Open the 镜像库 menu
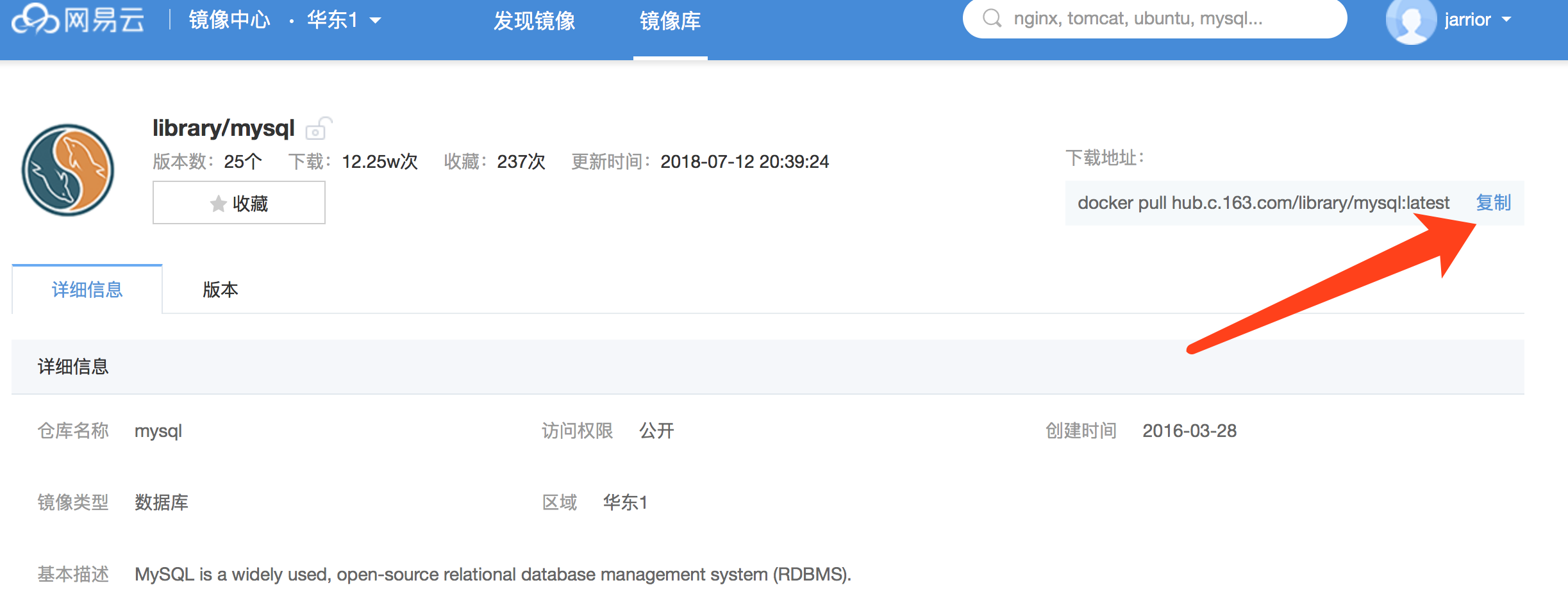The height and width of the screenshot is (610, 1568). pos(670,21)
